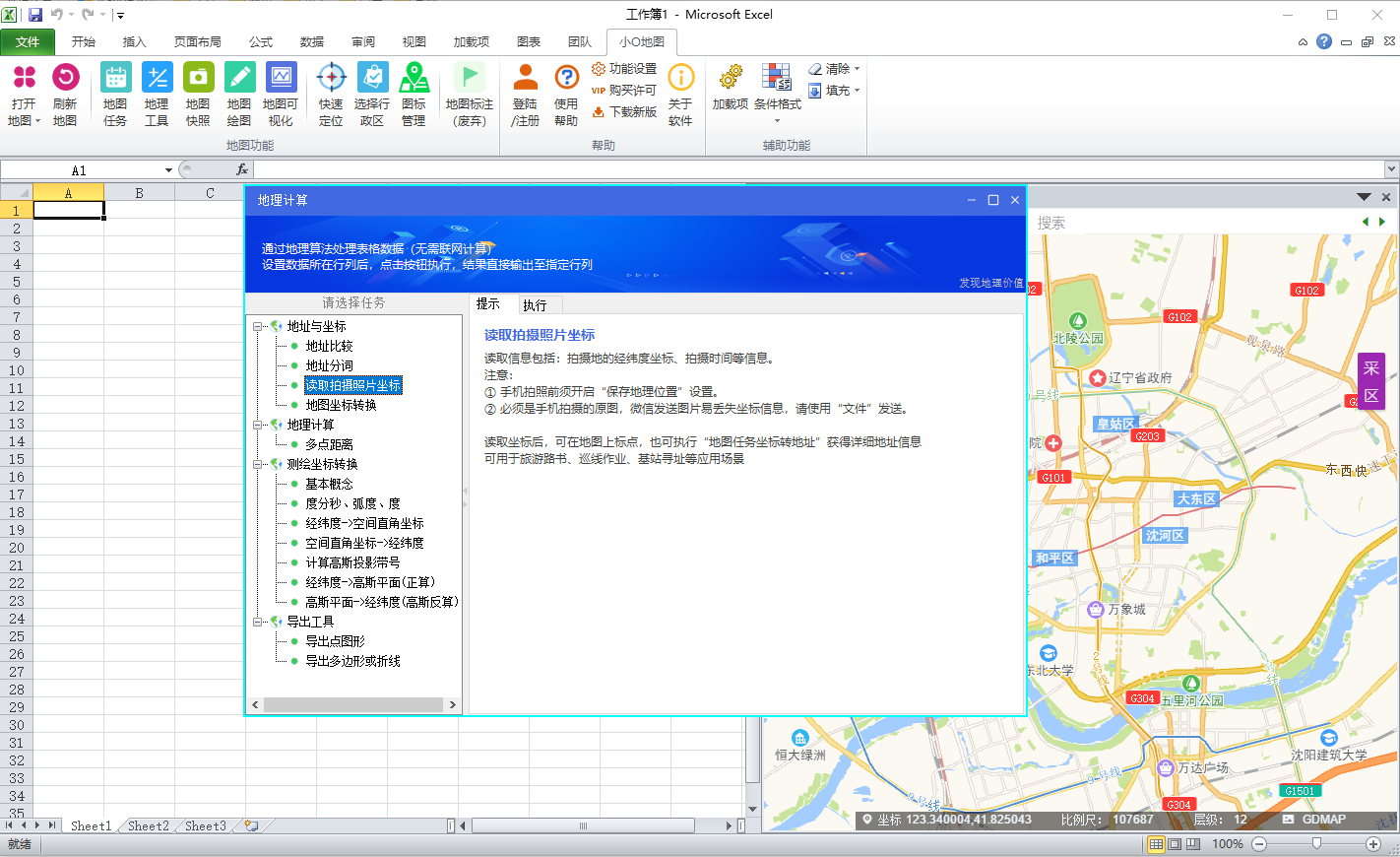1400x857 pixels.
Task: Switch to 执行 tab in dialog
Action: [535, 305]
